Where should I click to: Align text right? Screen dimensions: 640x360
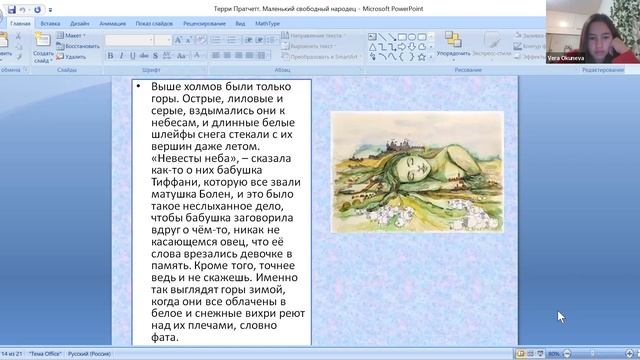(x=238, y=56)
